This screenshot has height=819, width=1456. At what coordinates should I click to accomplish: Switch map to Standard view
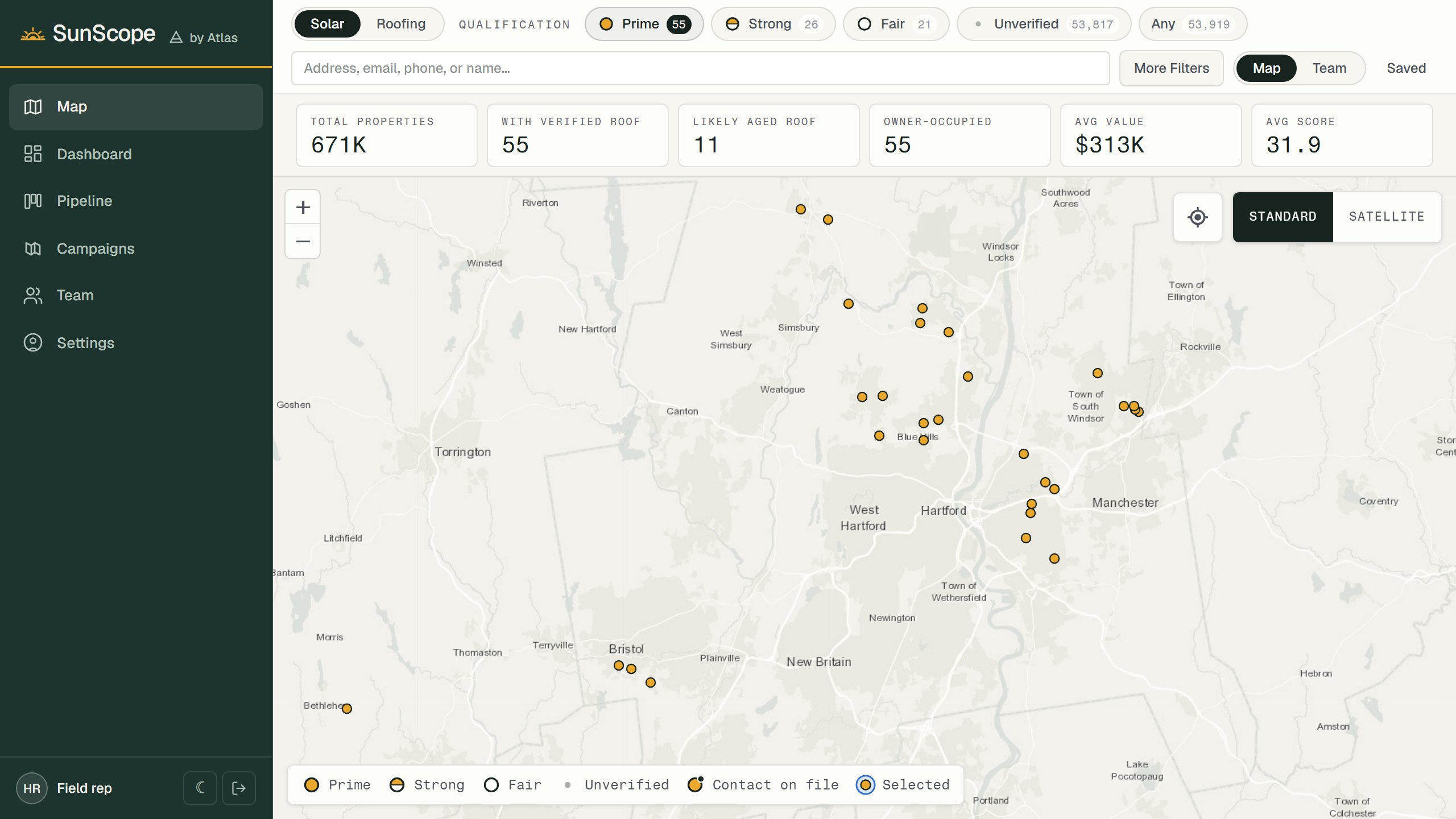[x=1283, y=217]
